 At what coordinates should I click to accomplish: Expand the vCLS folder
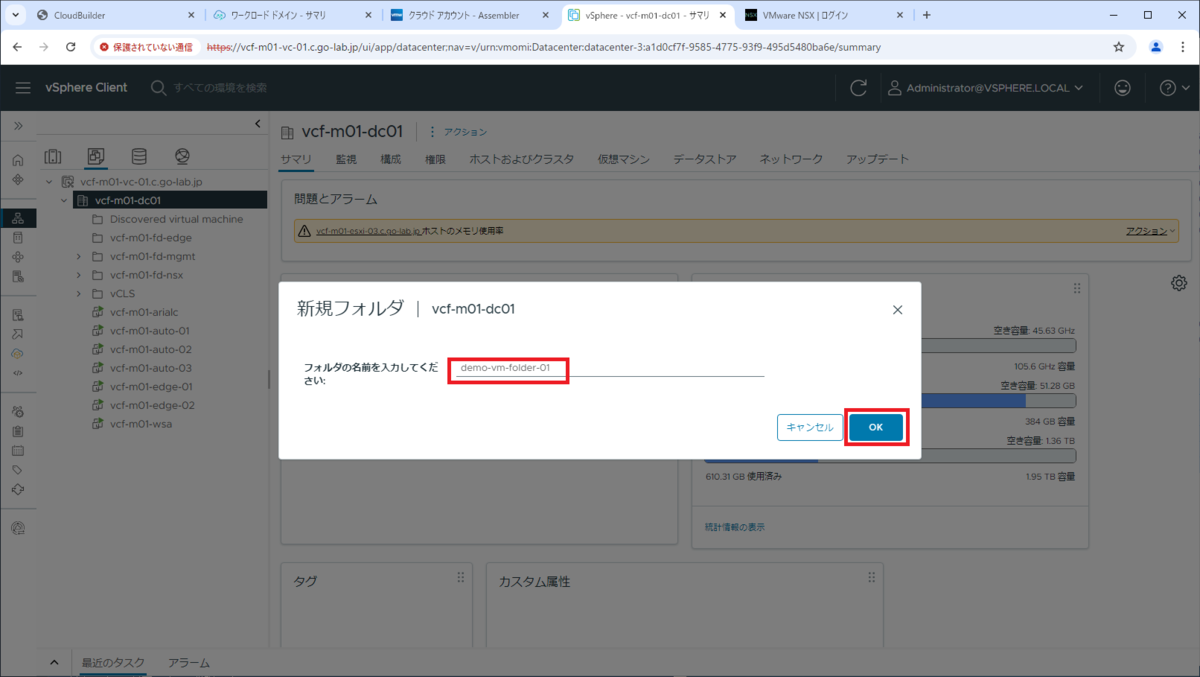point(78,294)
